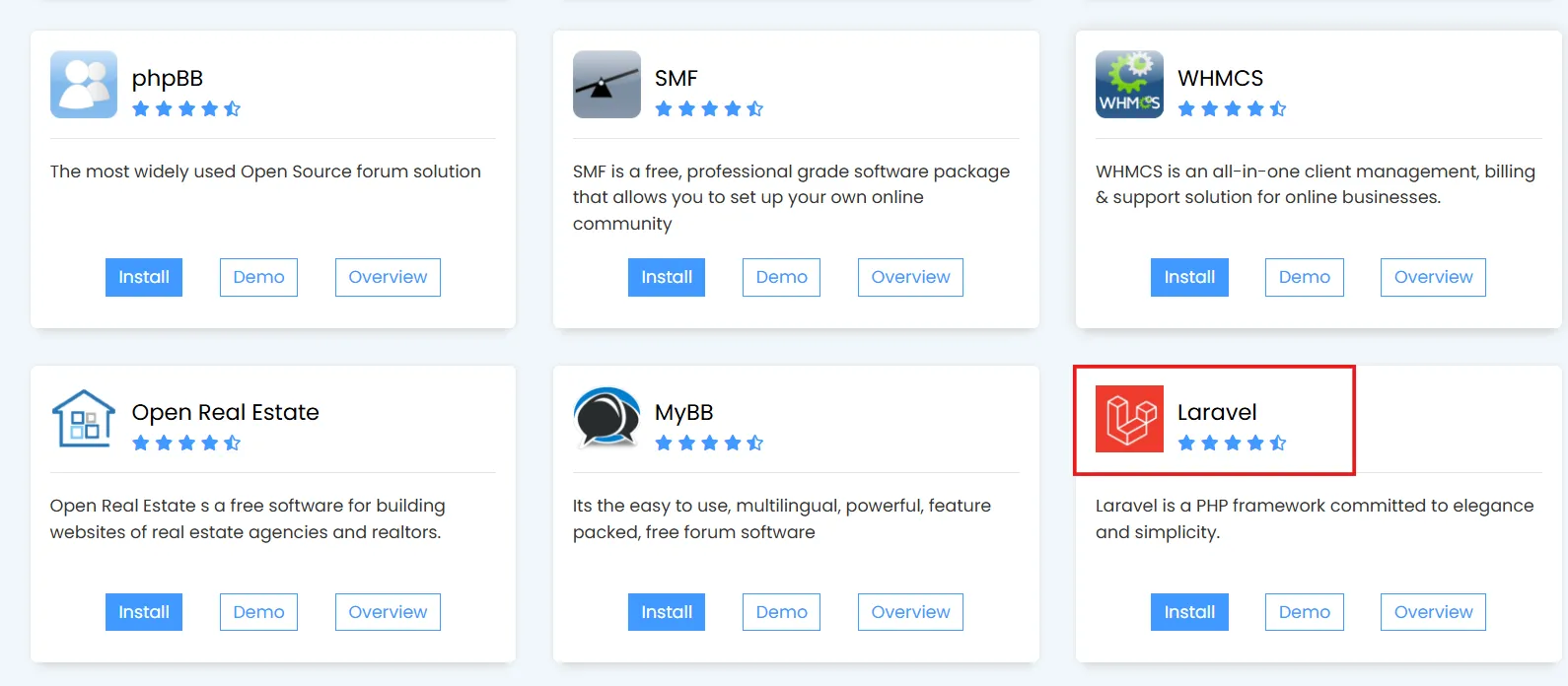Click the SMF star rating
The width and height of the screenshot is (1568, 686).
(x=709, y=108)
